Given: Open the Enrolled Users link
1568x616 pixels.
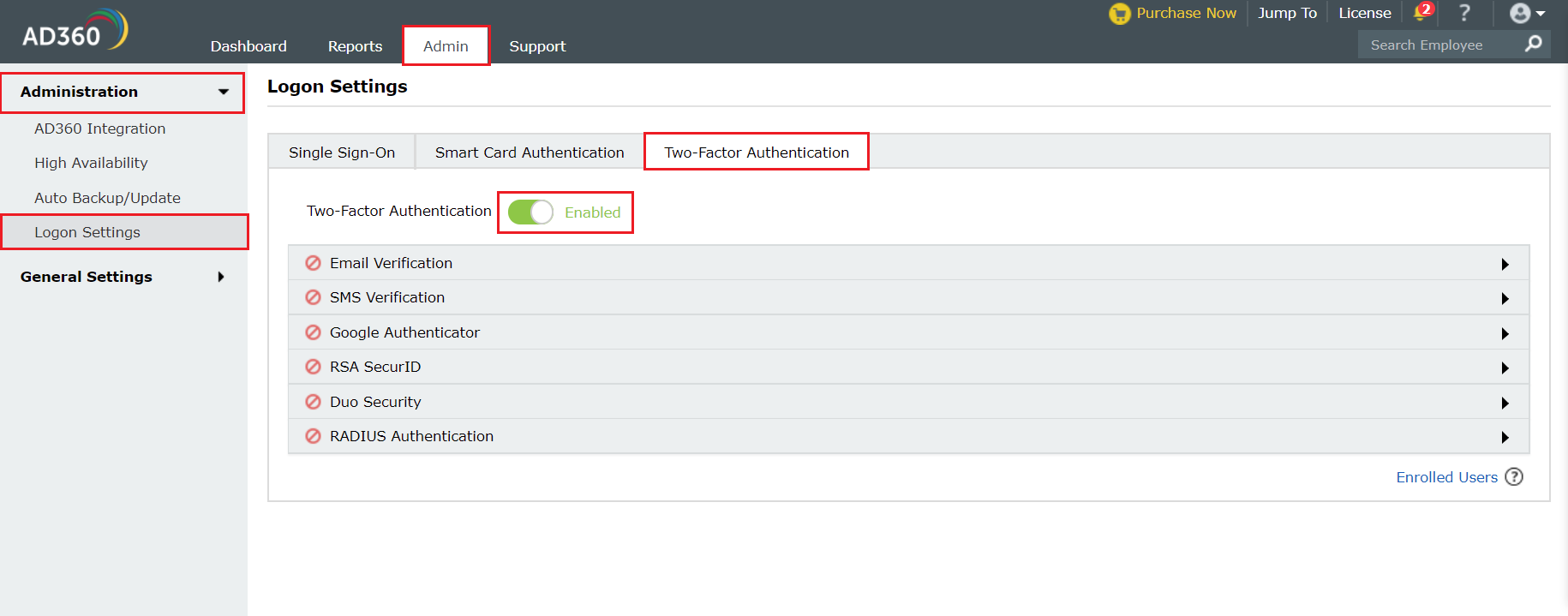Looking at the screenshot, I should pos(1447,477).
